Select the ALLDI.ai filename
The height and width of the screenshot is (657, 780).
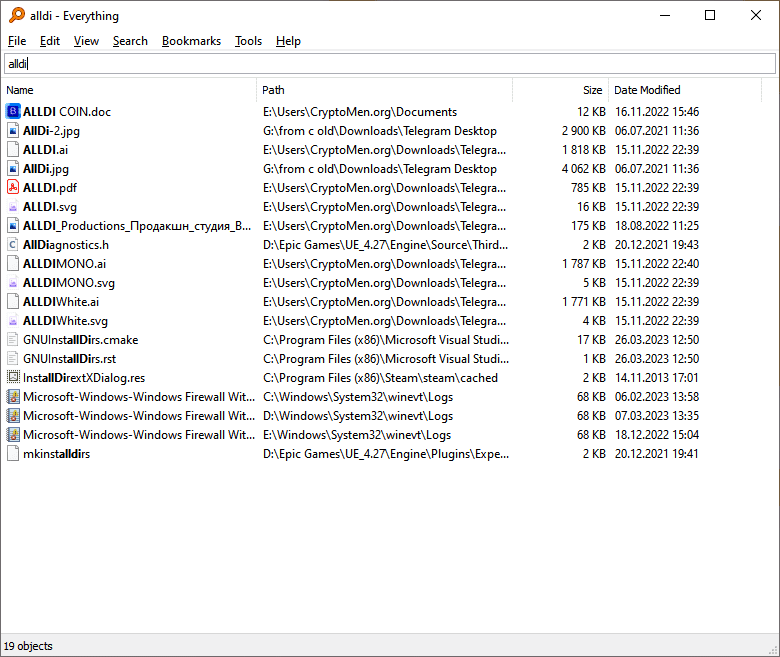point(45,150)
